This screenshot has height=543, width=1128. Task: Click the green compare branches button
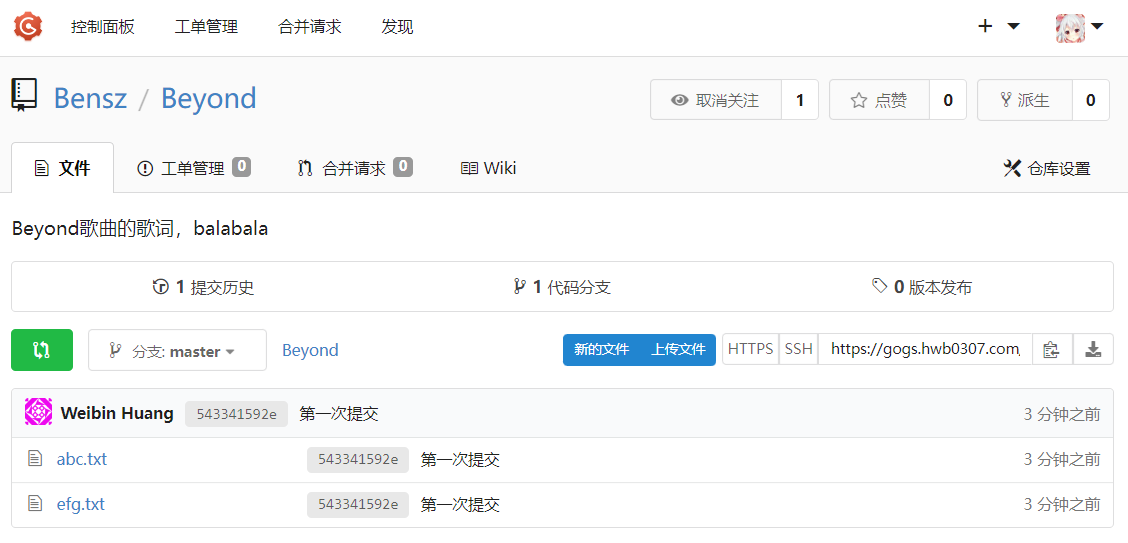[x=42, y=350]
